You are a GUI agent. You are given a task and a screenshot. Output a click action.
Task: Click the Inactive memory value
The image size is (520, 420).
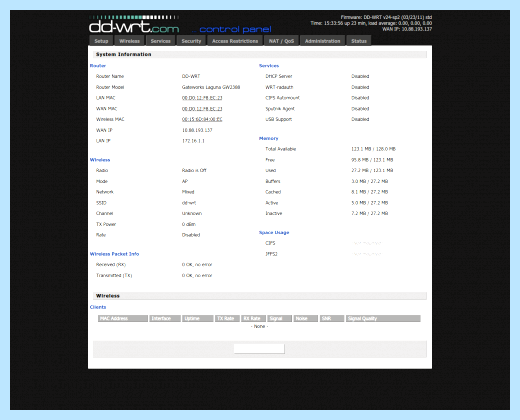click(x=369, y=213)
